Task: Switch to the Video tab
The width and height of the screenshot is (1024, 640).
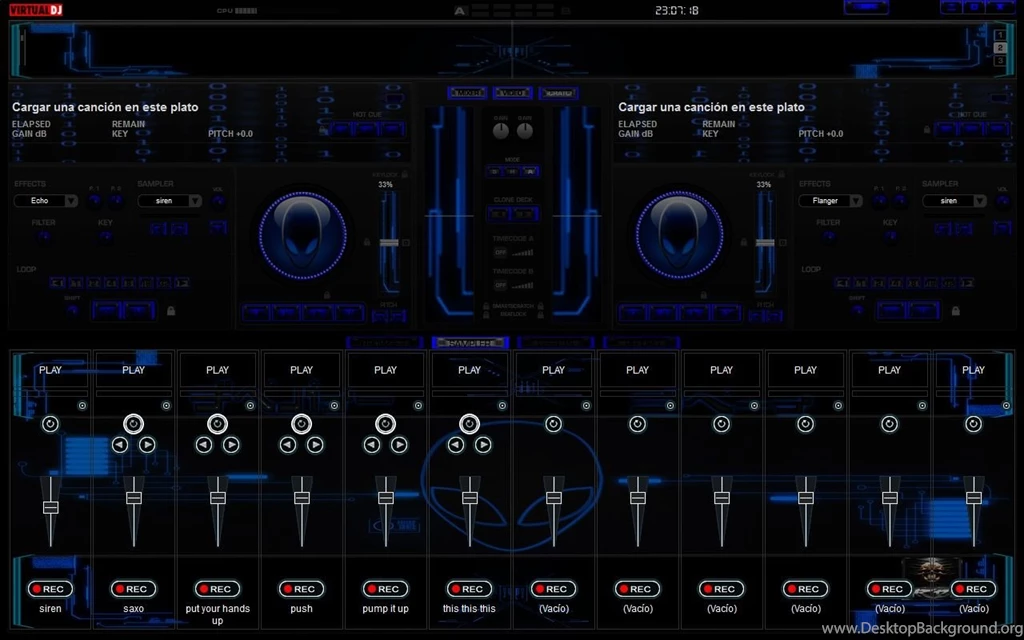Action: [x=513, y=93]
